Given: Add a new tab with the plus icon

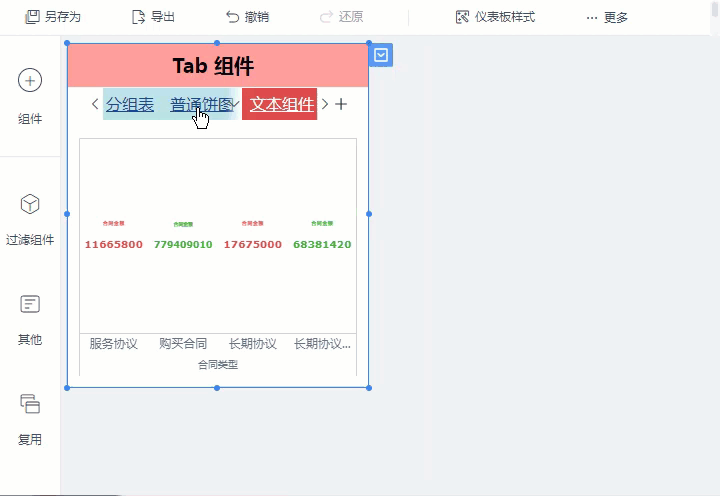Looking at the screenshot, I should point(341,104).
